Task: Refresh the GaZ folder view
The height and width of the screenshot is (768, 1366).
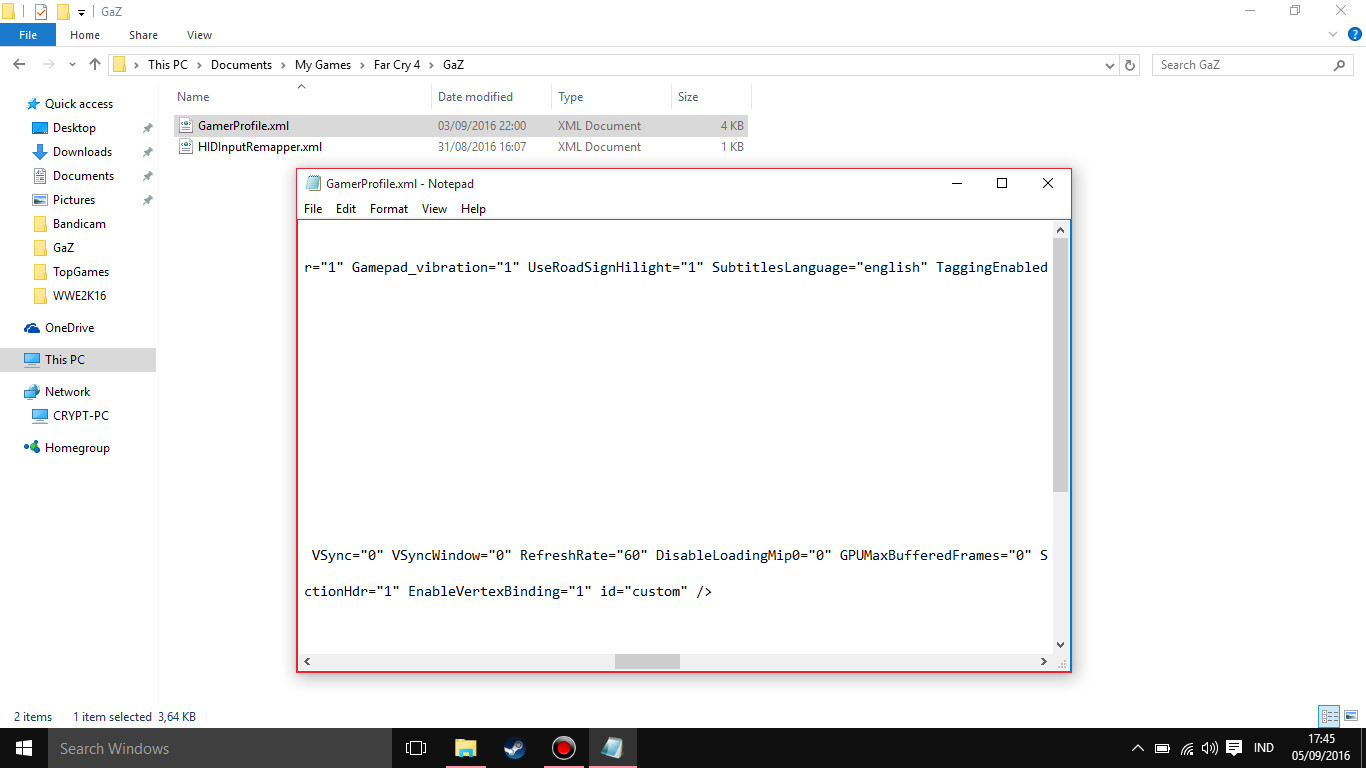Action: 1130,64
